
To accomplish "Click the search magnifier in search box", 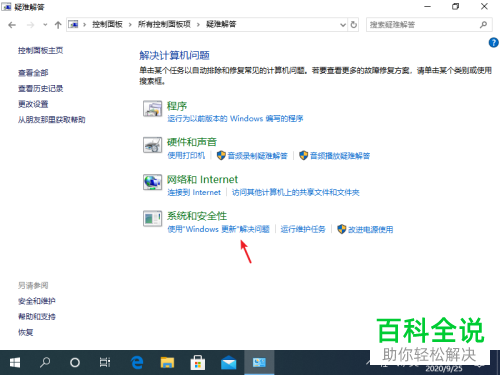I will 483,25.
